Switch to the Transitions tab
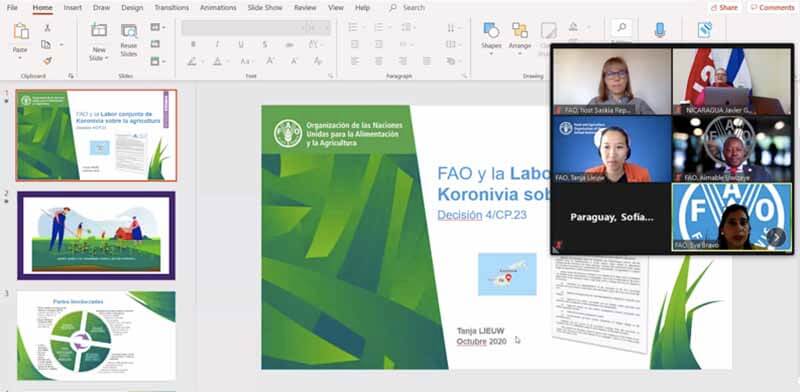This screenshot has height=392, width=800. click(171, 8)
